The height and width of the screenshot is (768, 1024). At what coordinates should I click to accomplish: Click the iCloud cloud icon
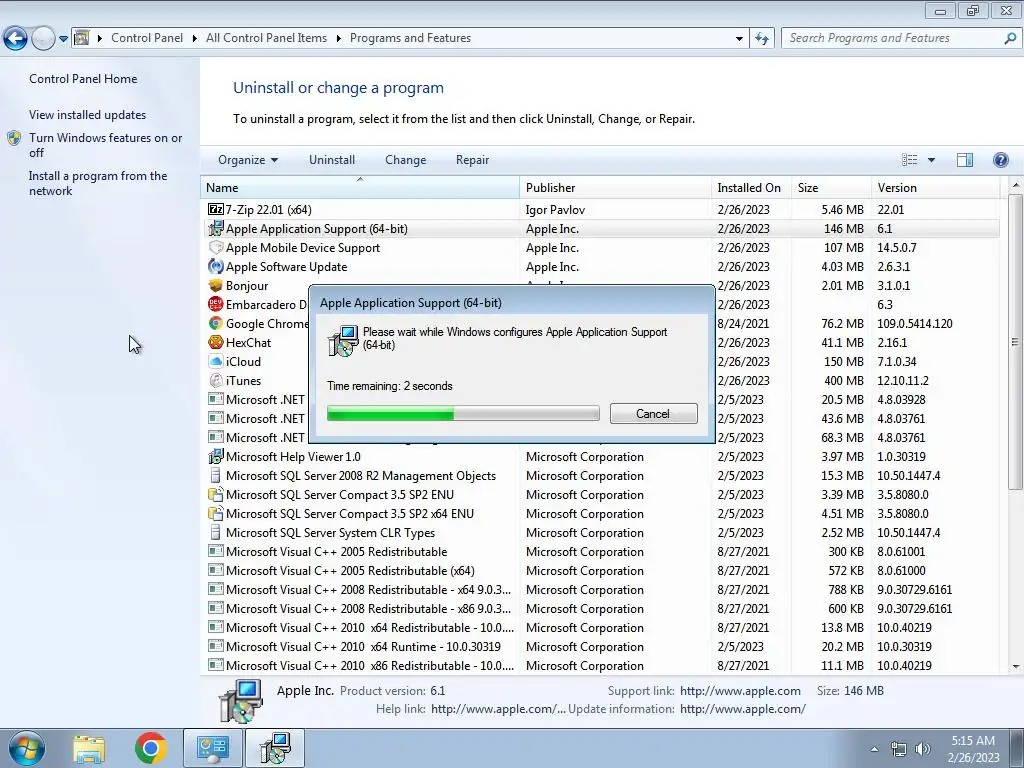pos(215,361)
